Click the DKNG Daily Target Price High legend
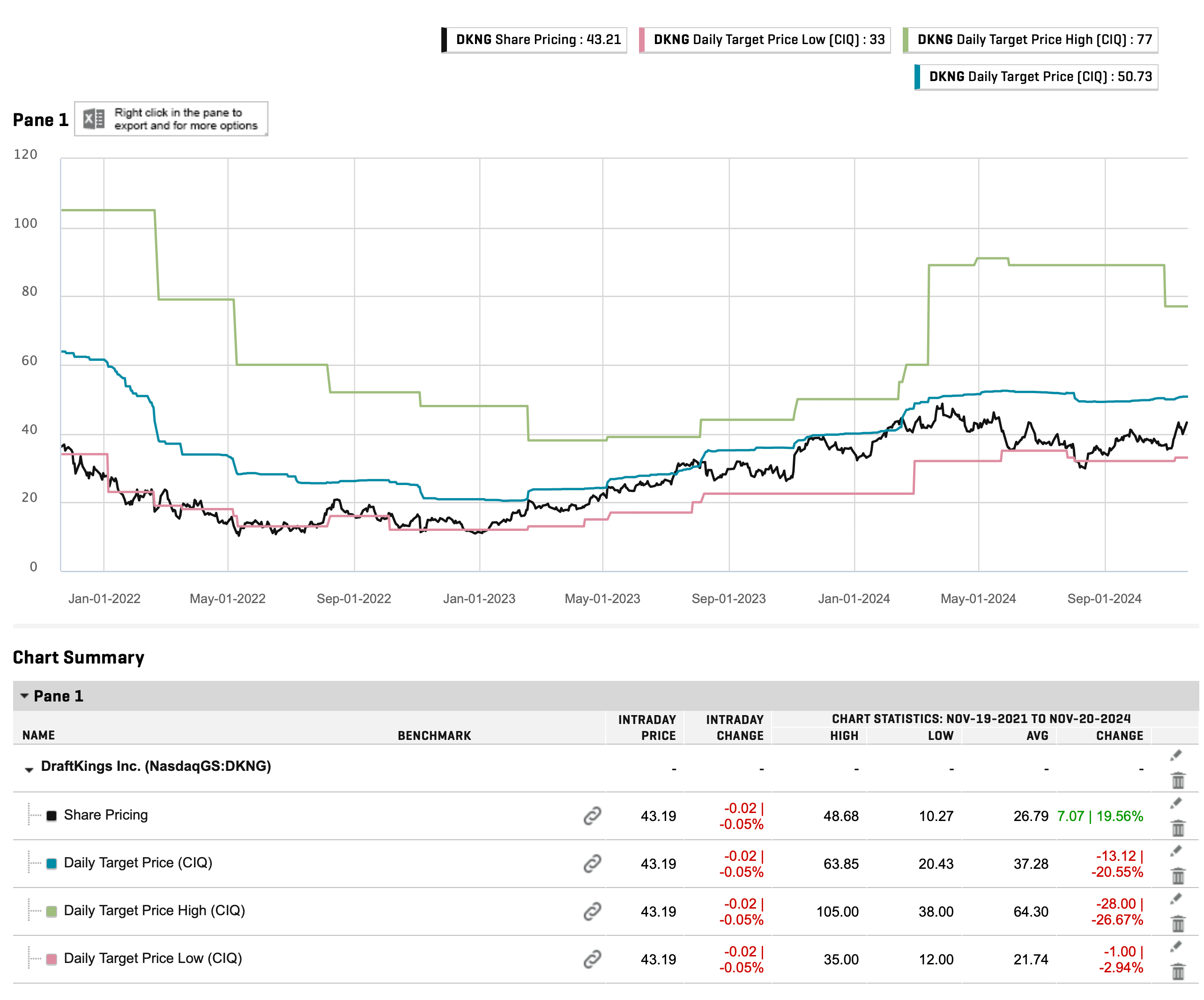Viewport: 1204px width, 1000px height. pyautogui.click(x=1030, y=39)
